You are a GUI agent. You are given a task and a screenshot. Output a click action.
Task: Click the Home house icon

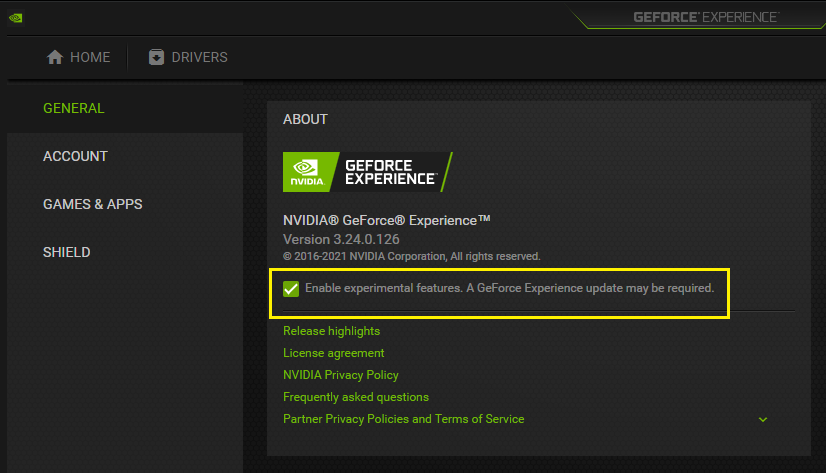[x=55, y=57]
